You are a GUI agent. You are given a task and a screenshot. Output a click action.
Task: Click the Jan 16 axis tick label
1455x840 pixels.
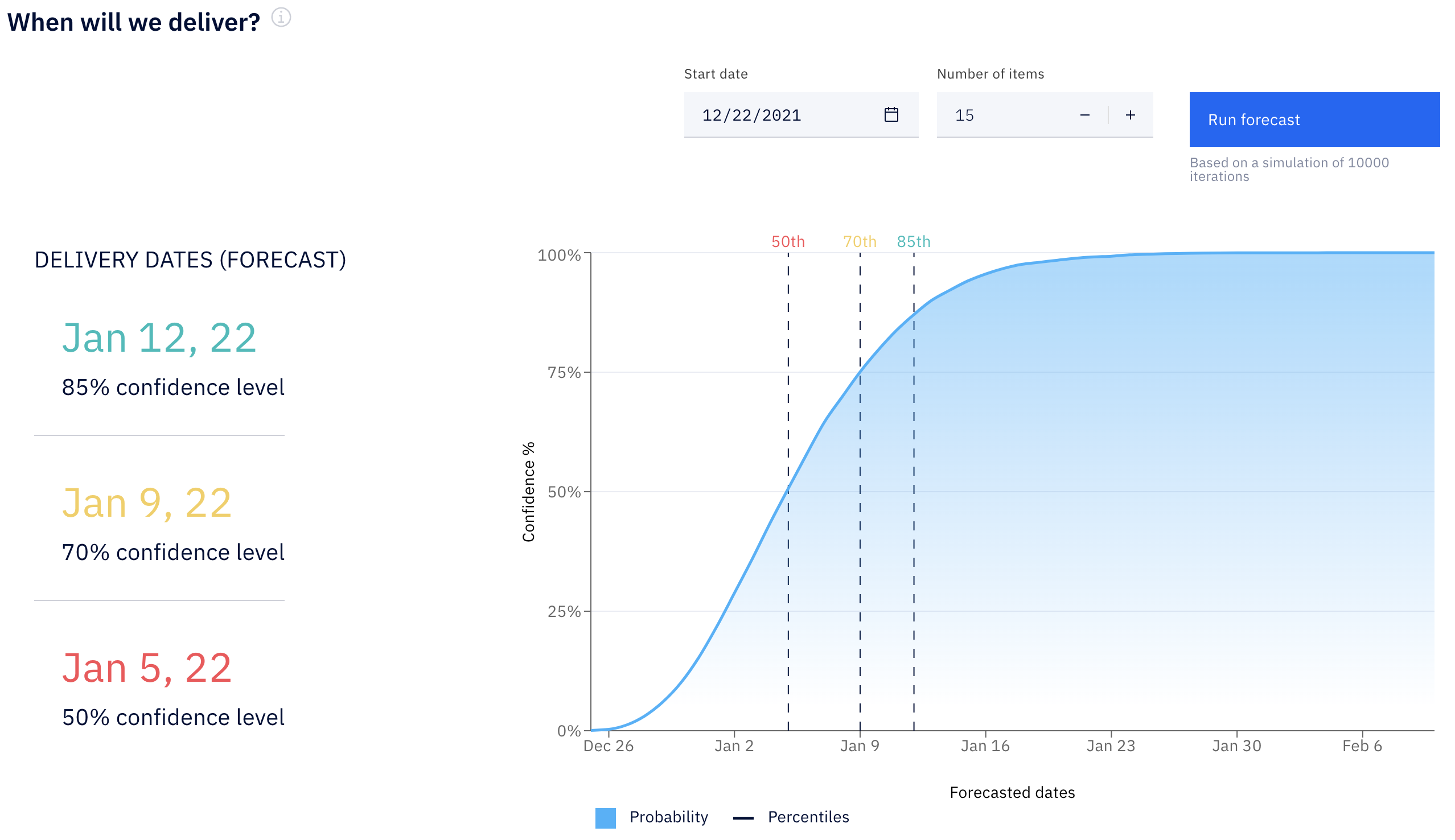(985, 746)
